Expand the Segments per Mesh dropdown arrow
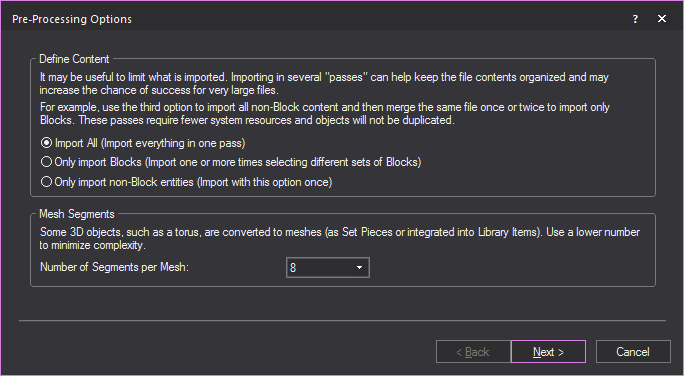The width and height of the screenshot is (684, 376). tap(359, 267)
